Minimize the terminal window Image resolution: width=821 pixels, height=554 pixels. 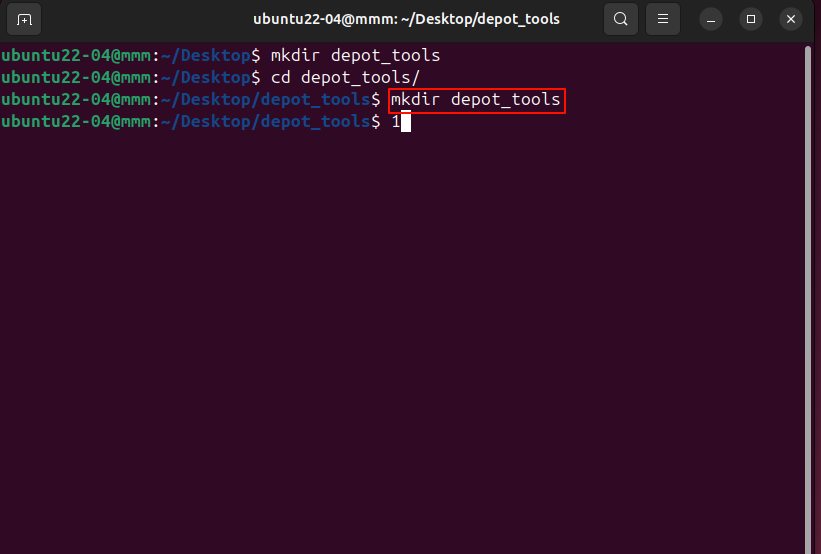(711, 19)
